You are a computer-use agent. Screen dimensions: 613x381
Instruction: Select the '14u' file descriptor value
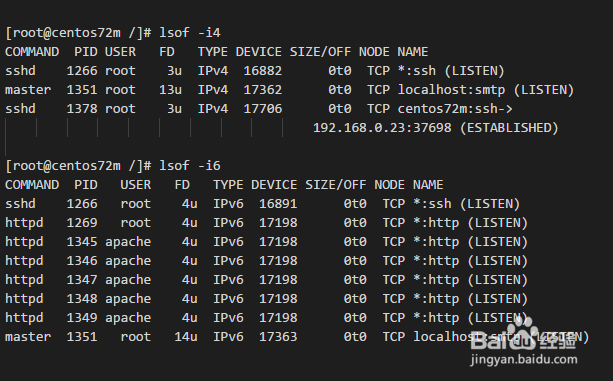pos(186,337)
